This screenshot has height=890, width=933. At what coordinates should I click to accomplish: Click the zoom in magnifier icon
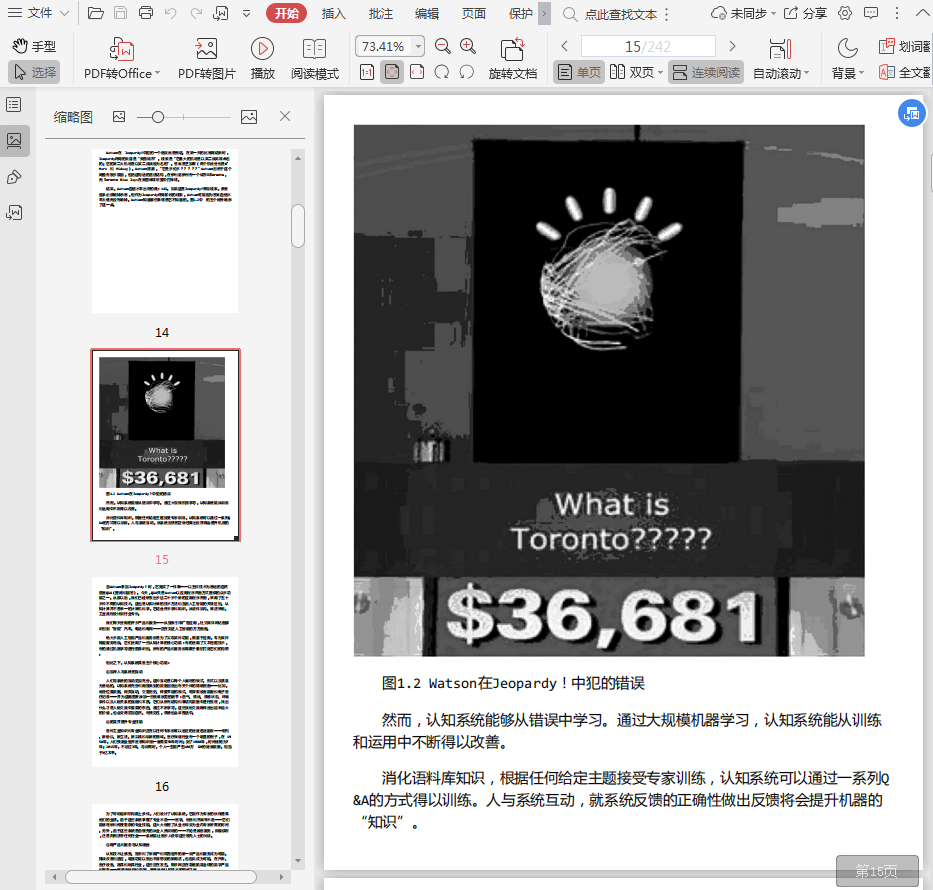pos(468,46)
